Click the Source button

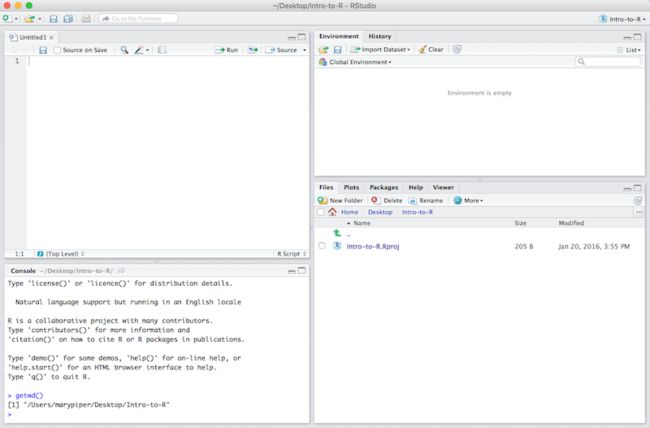281,50
